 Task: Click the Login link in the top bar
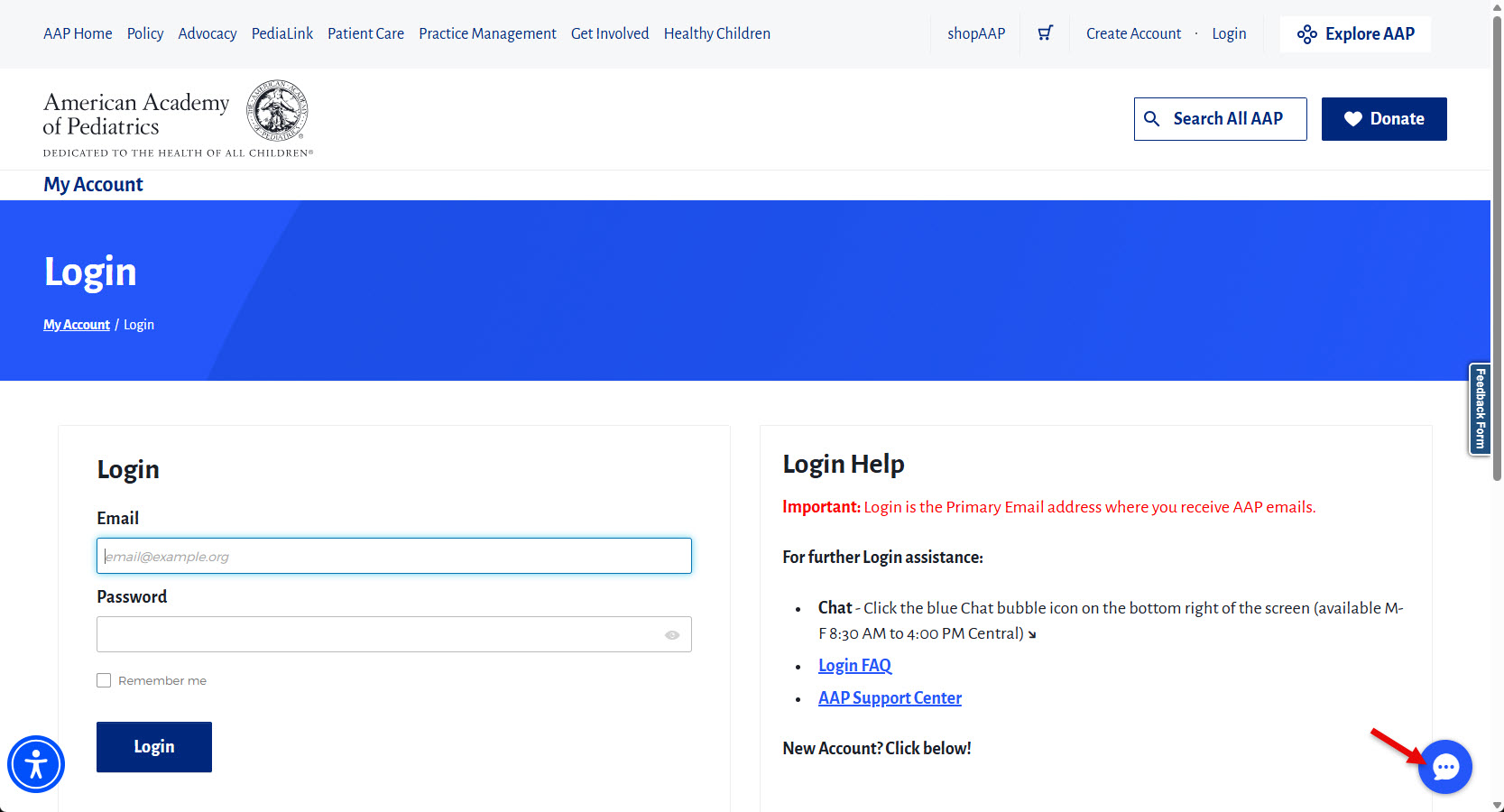coord(1229,33)
